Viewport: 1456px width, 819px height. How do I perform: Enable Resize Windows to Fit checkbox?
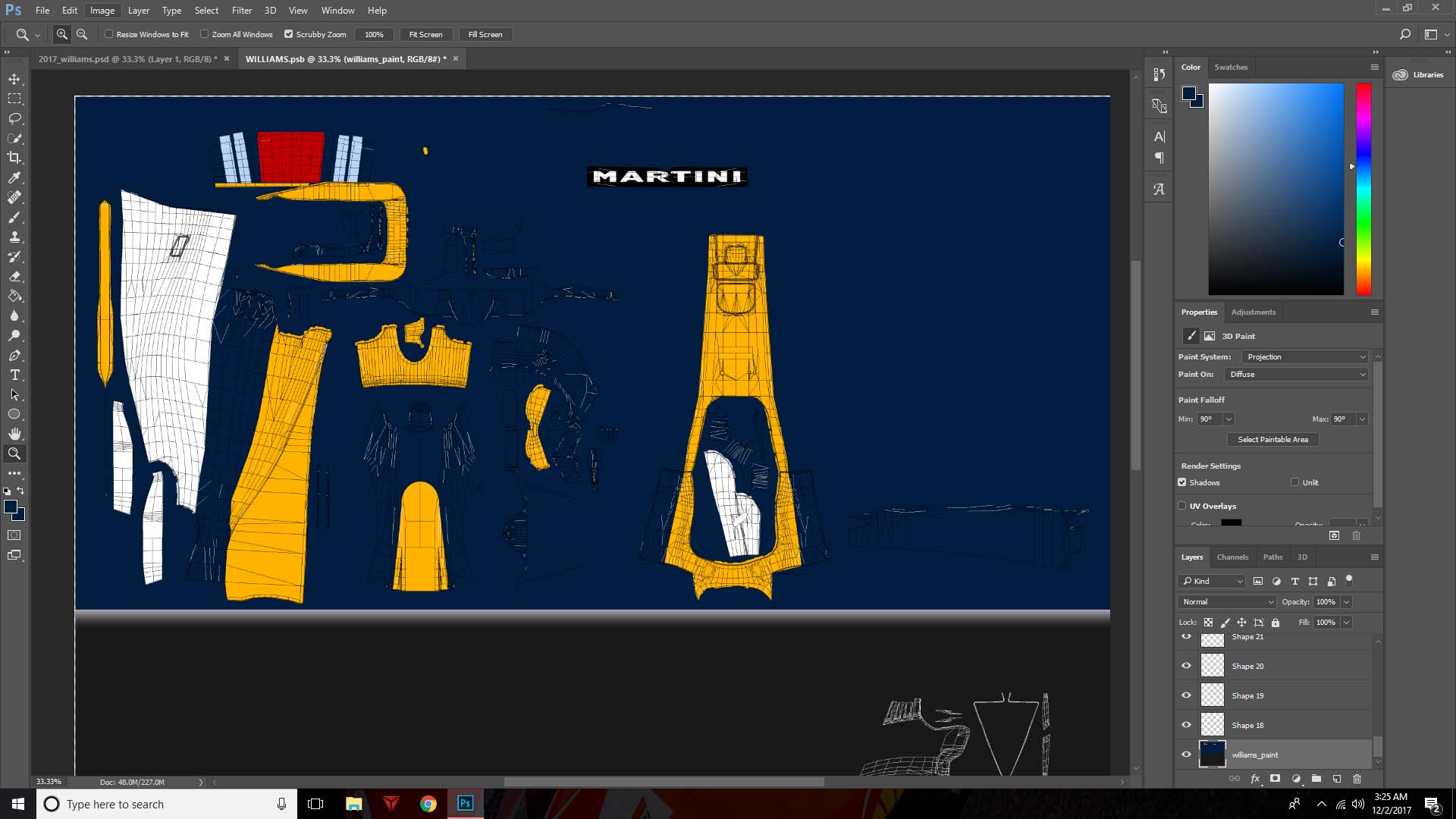point(109,34)
